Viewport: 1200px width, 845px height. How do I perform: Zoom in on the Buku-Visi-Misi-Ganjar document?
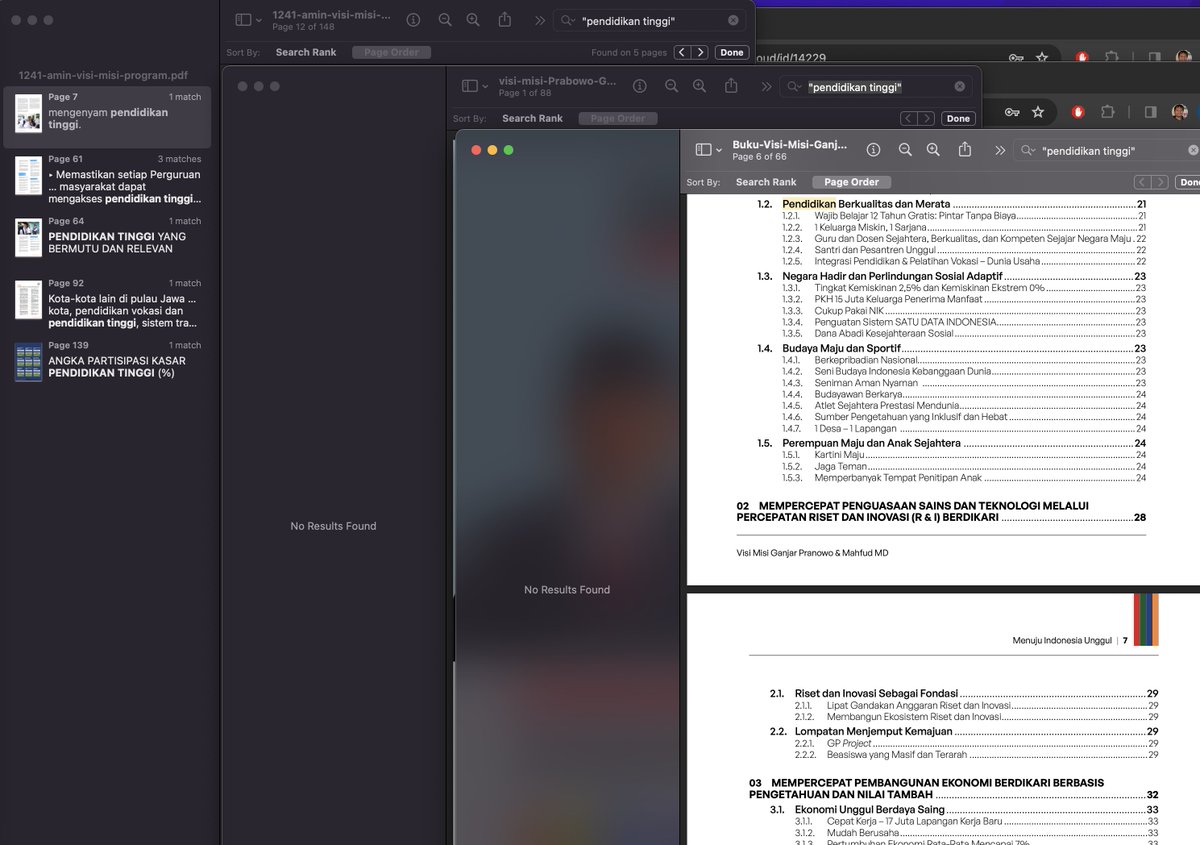933,150
